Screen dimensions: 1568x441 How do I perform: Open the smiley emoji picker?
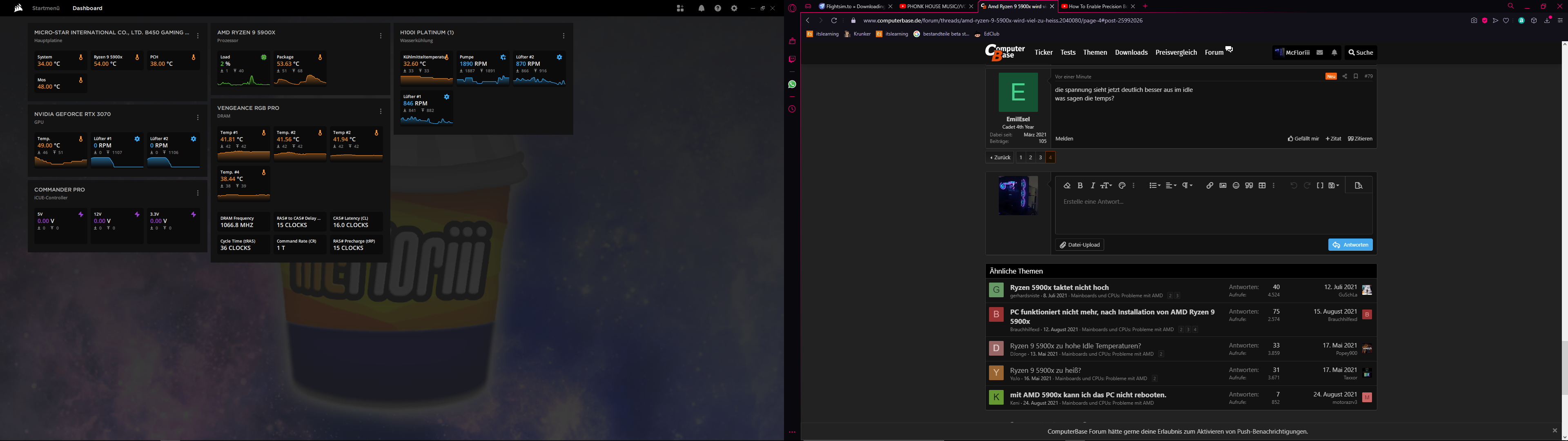[x=1236, y=186]
